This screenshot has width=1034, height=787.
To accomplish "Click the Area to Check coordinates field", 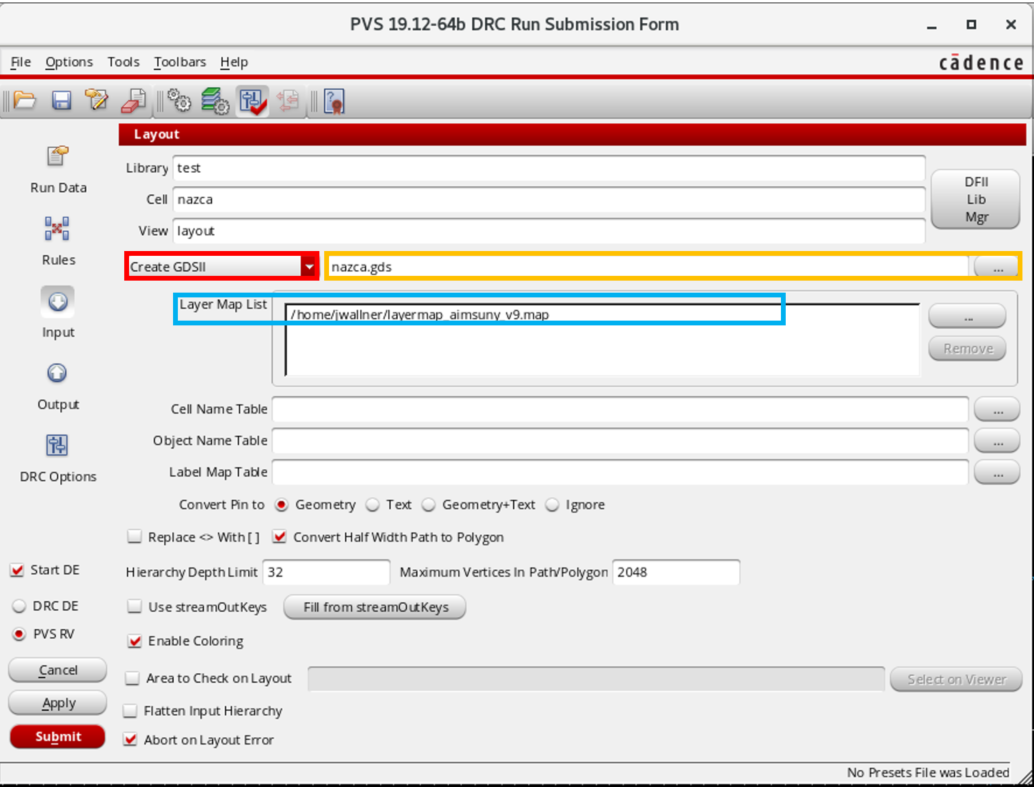I will coord(596,679).
